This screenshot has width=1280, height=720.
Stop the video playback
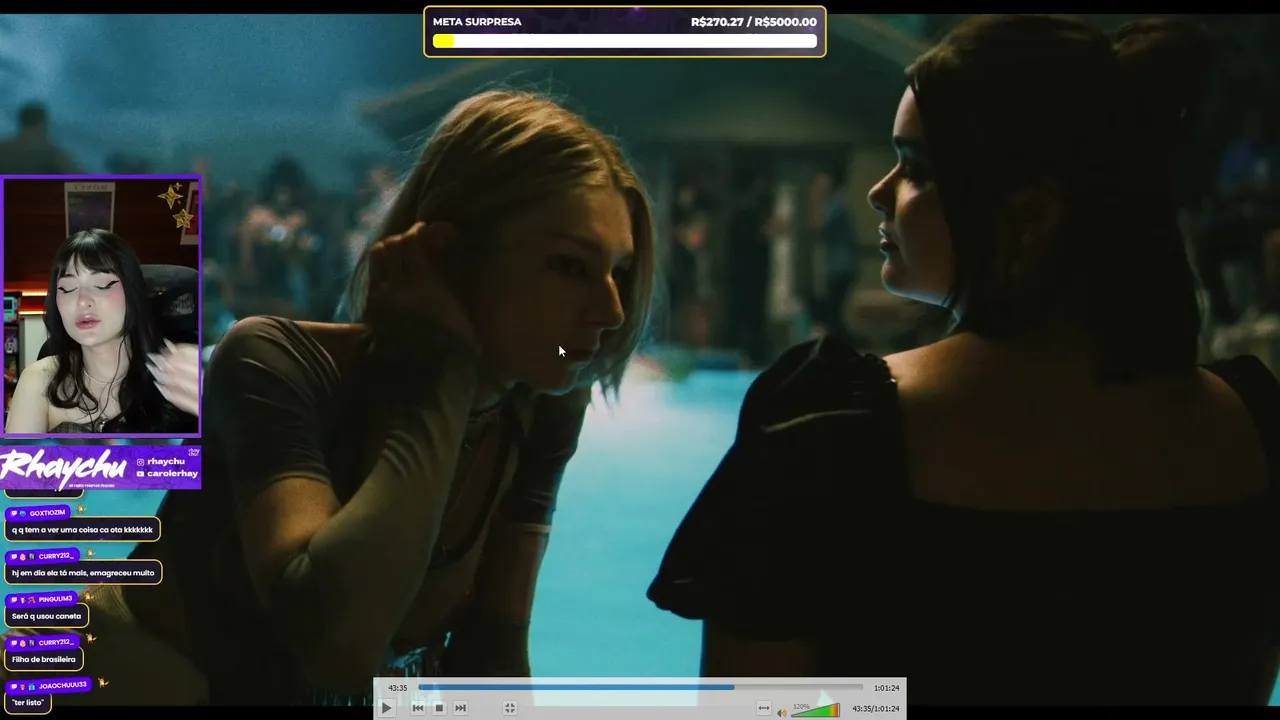[439, 708]
